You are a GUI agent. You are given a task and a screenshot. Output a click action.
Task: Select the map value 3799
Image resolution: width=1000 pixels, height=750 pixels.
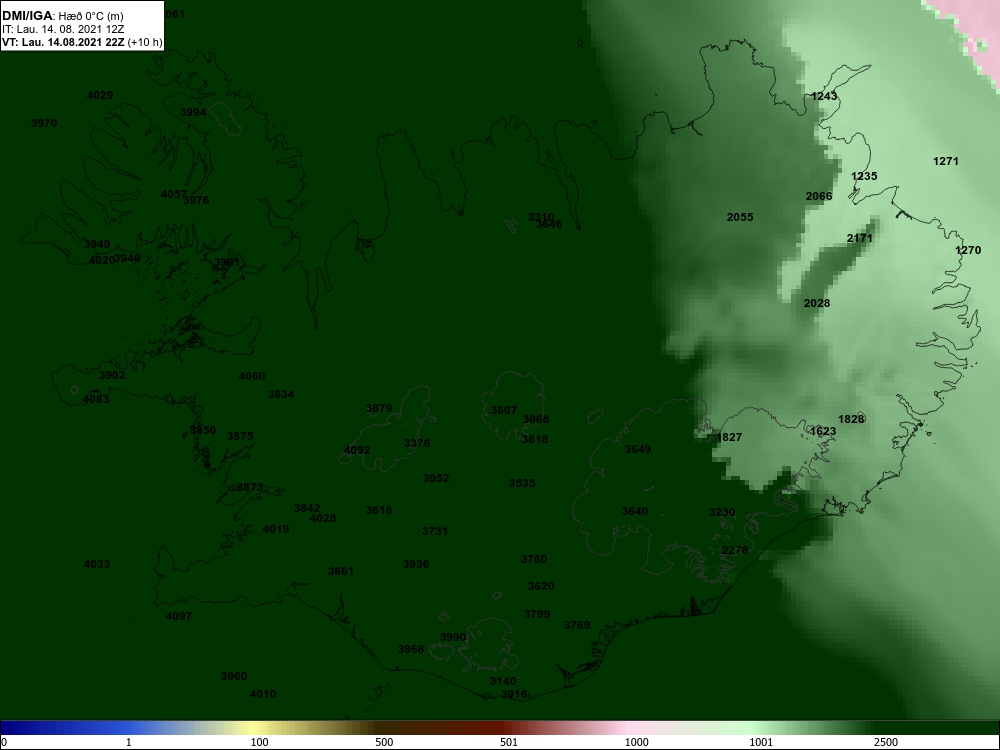[x=537, y=614]
